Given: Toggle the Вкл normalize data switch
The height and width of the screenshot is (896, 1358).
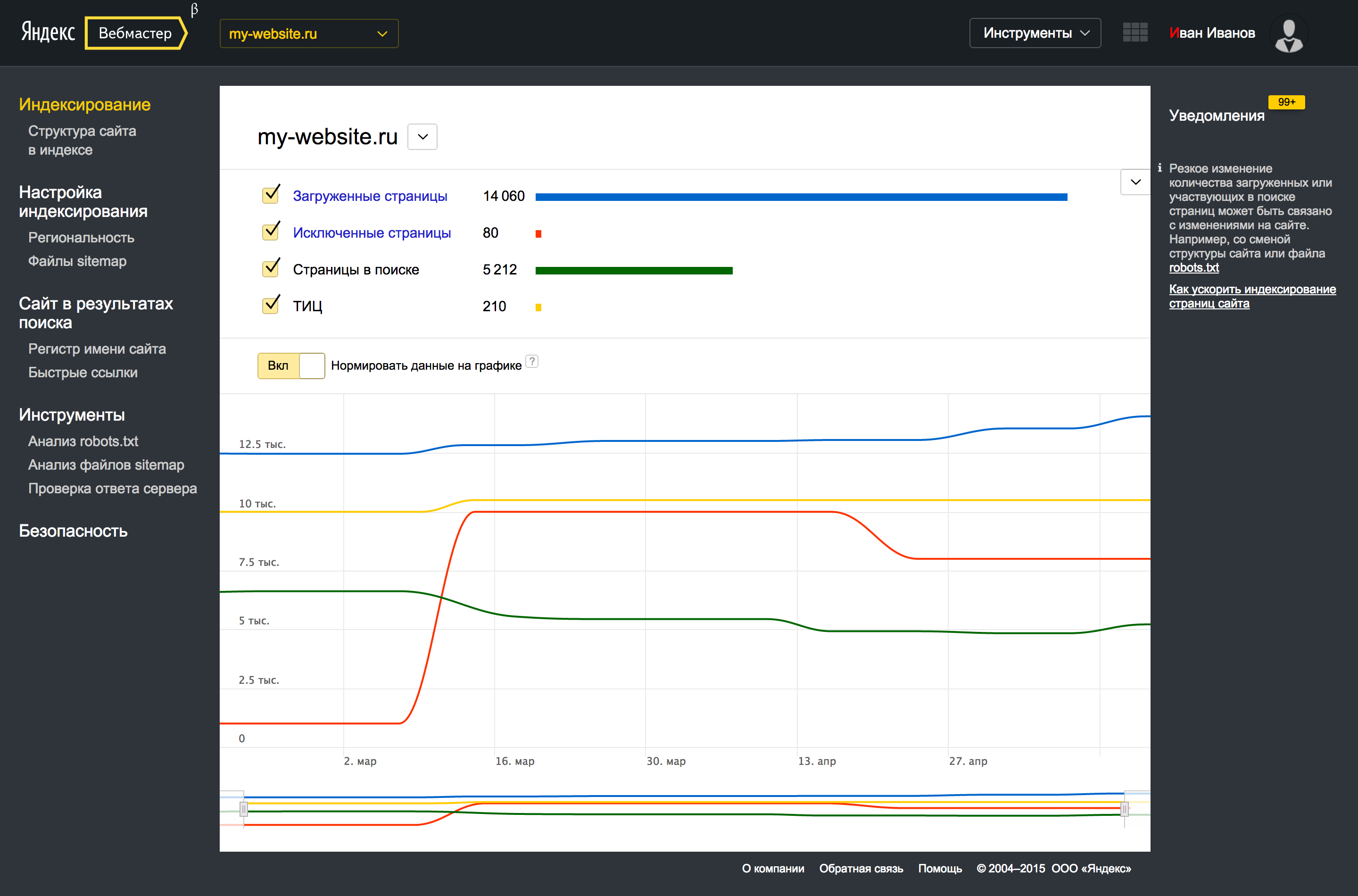Looking at the screenshot, I should pyautogui.click(x=291, y=366).
